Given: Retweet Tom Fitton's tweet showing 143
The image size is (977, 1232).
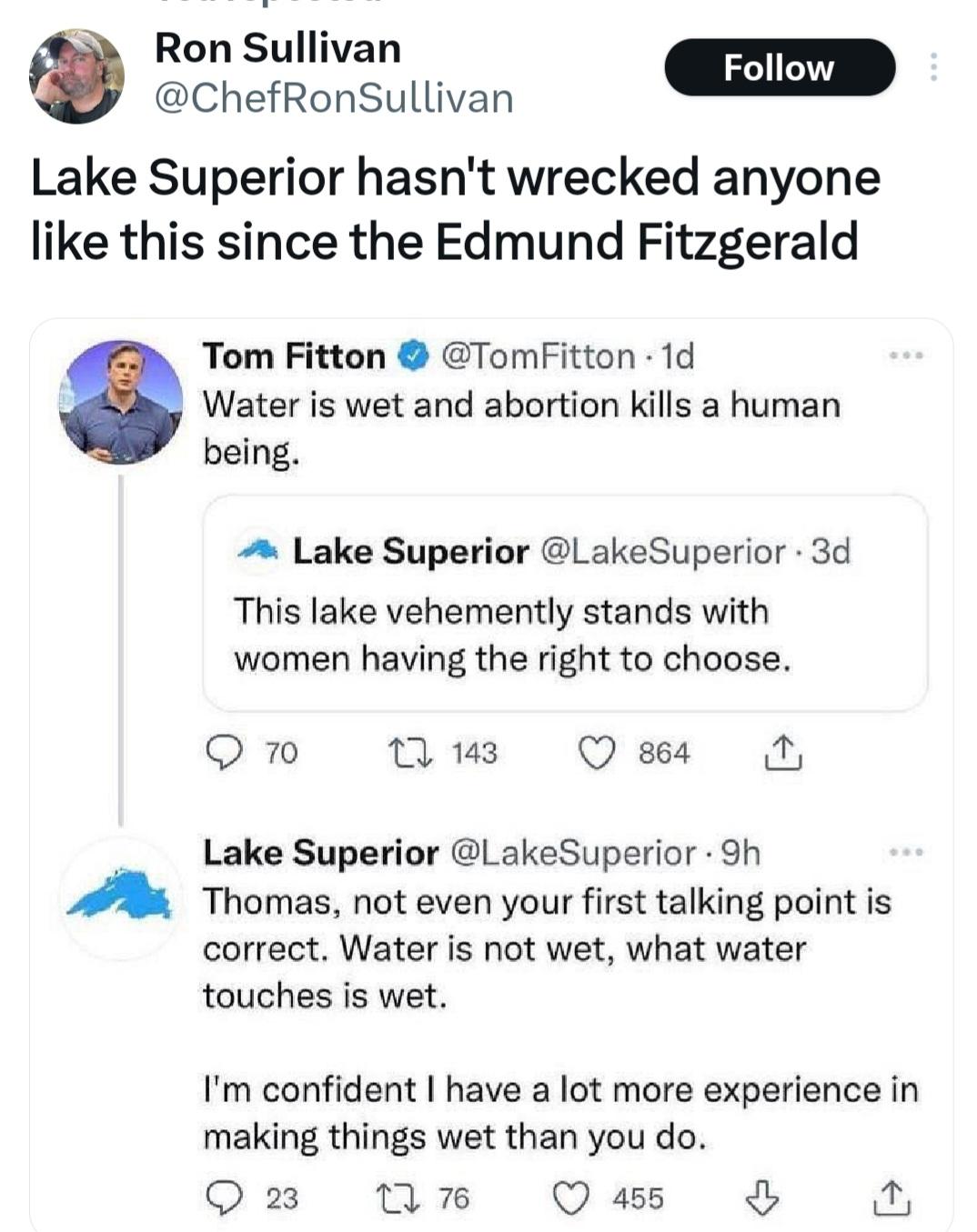Looking at the screenshot, I should click(x=400, y=753).
